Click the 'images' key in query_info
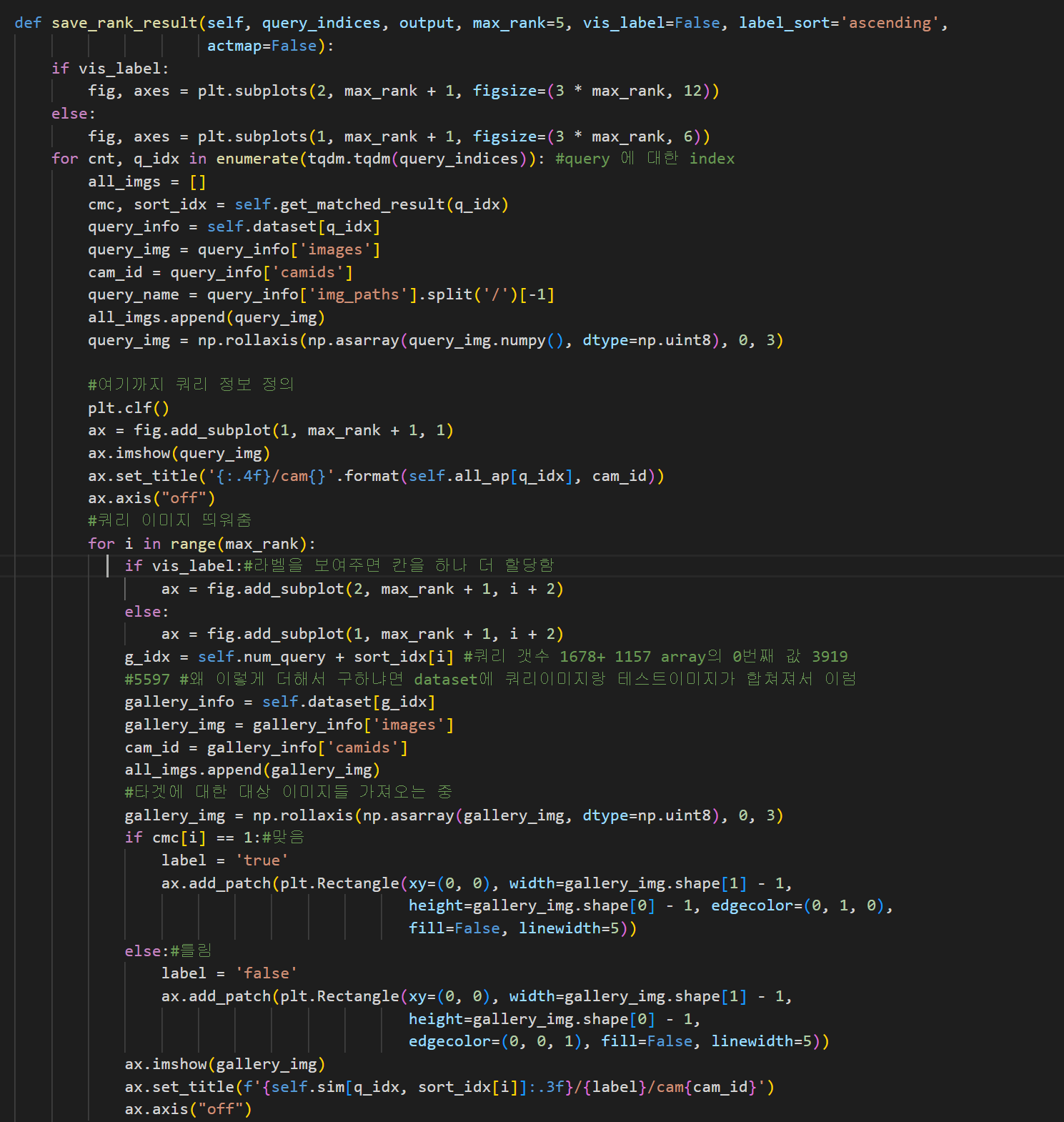Viewport: 1064px width, 1122px height. (335, 249)
